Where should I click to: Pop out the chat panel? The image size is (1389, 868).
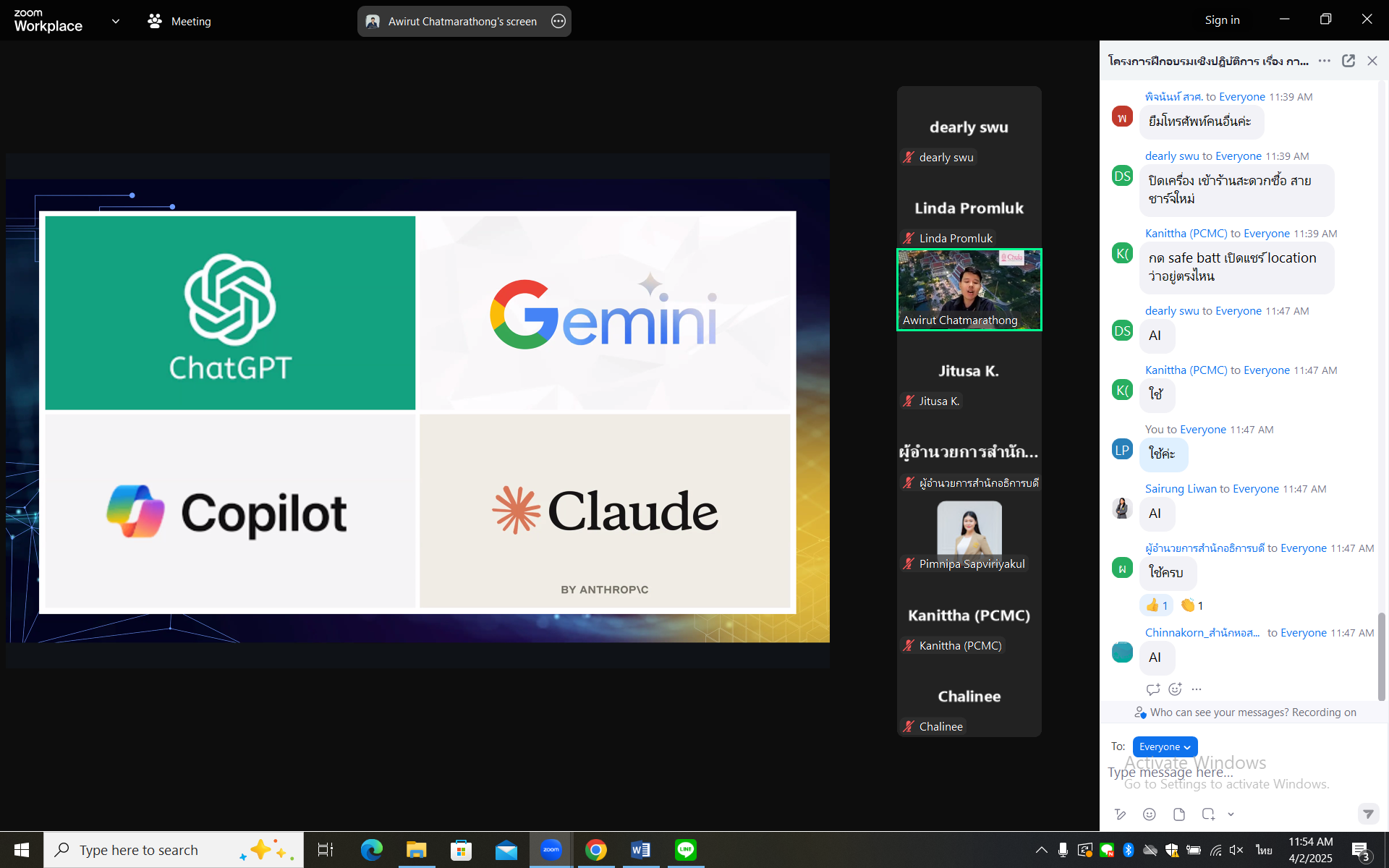pyautogui.click(x=1348, y=61)
